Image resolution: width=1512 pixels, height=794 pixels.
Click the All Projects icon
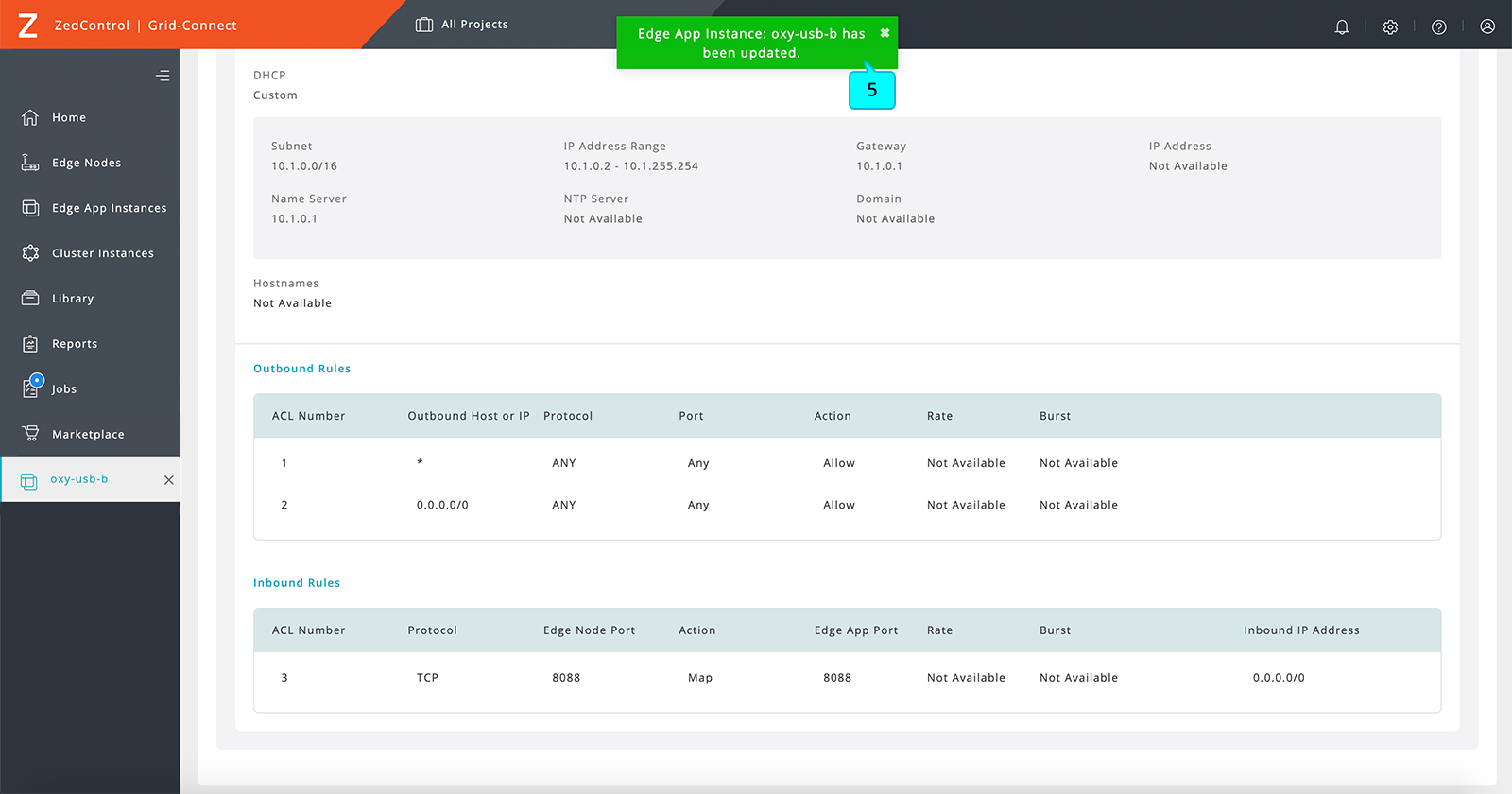(x=424, y=25)
